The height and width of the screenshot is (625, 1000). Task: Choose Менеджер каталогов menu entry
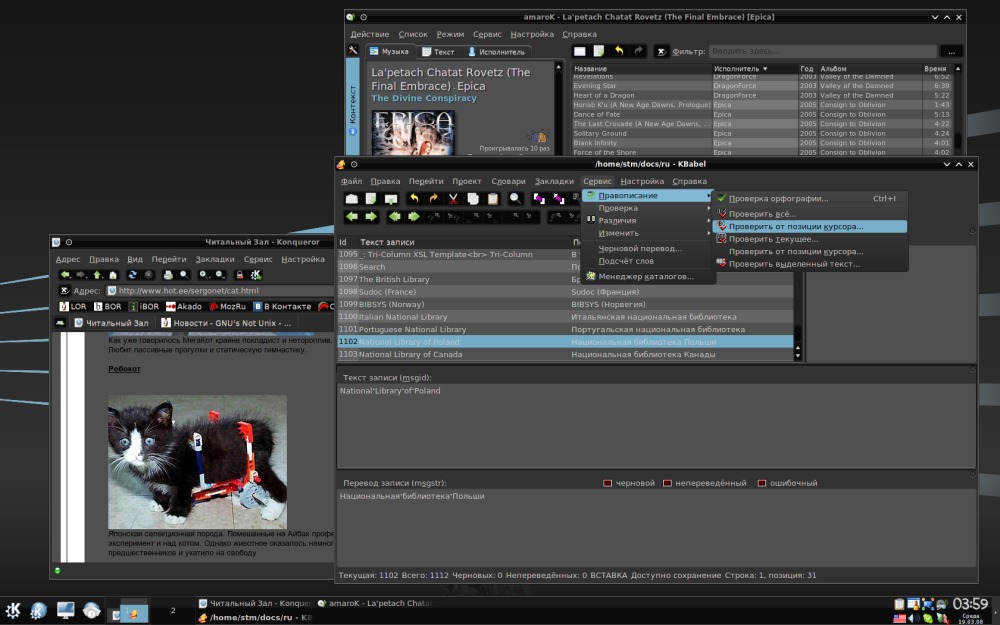pos(647,277)
